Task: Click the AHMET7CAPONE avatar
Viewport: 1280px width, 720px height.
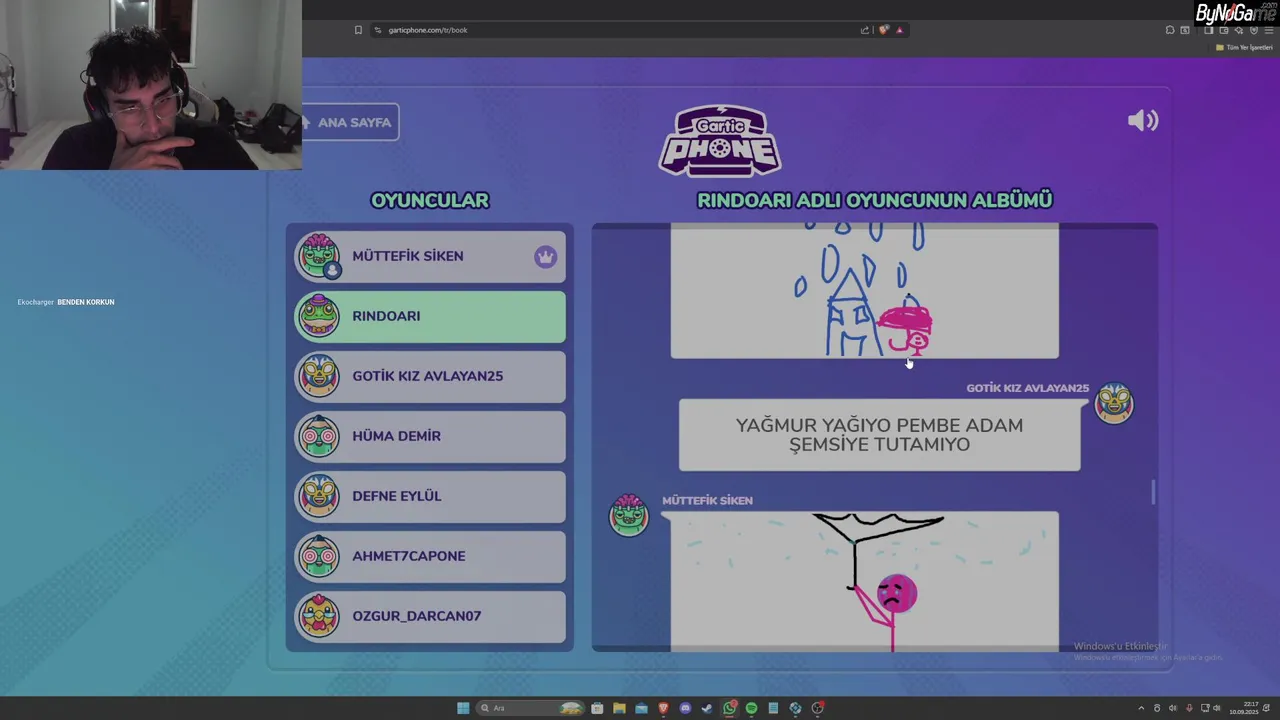Action: [x=319, y=556]
